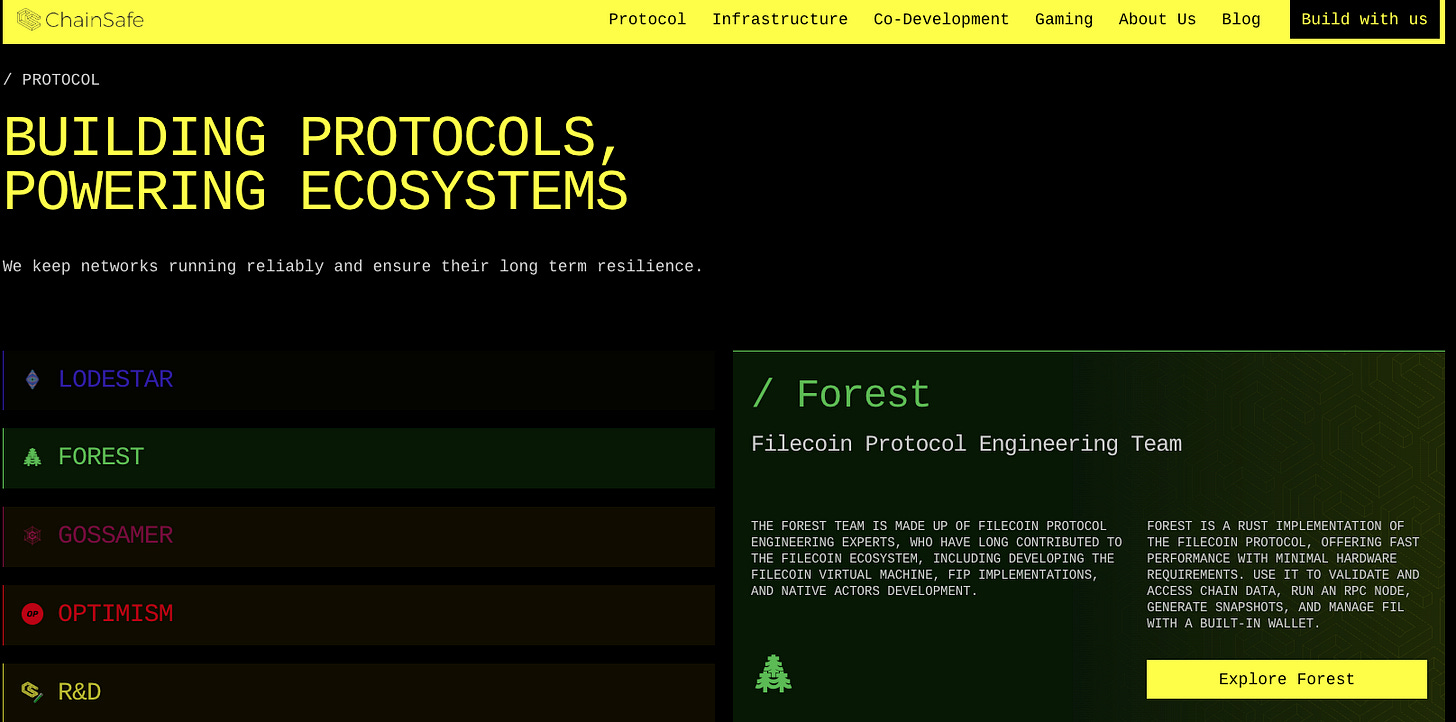This screenshot has height=722, width=1456.
Task: Click paragraph starting FOREST IS A RUST IMPLEMENTATION
Action: (1284, 575)
